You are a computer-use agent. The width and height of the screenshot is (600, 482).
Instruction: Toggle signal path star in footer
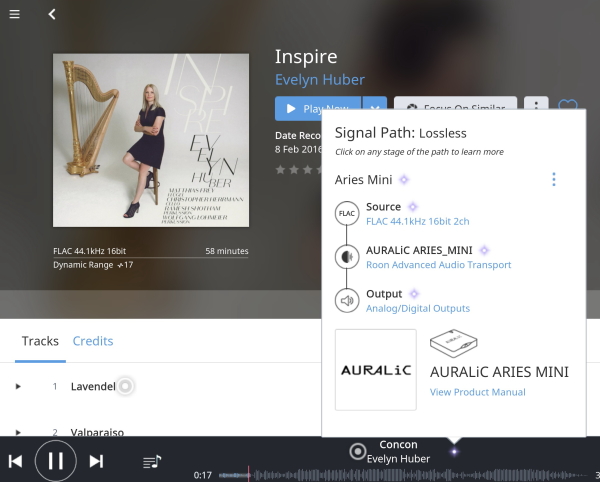click(x=454, y=452)
